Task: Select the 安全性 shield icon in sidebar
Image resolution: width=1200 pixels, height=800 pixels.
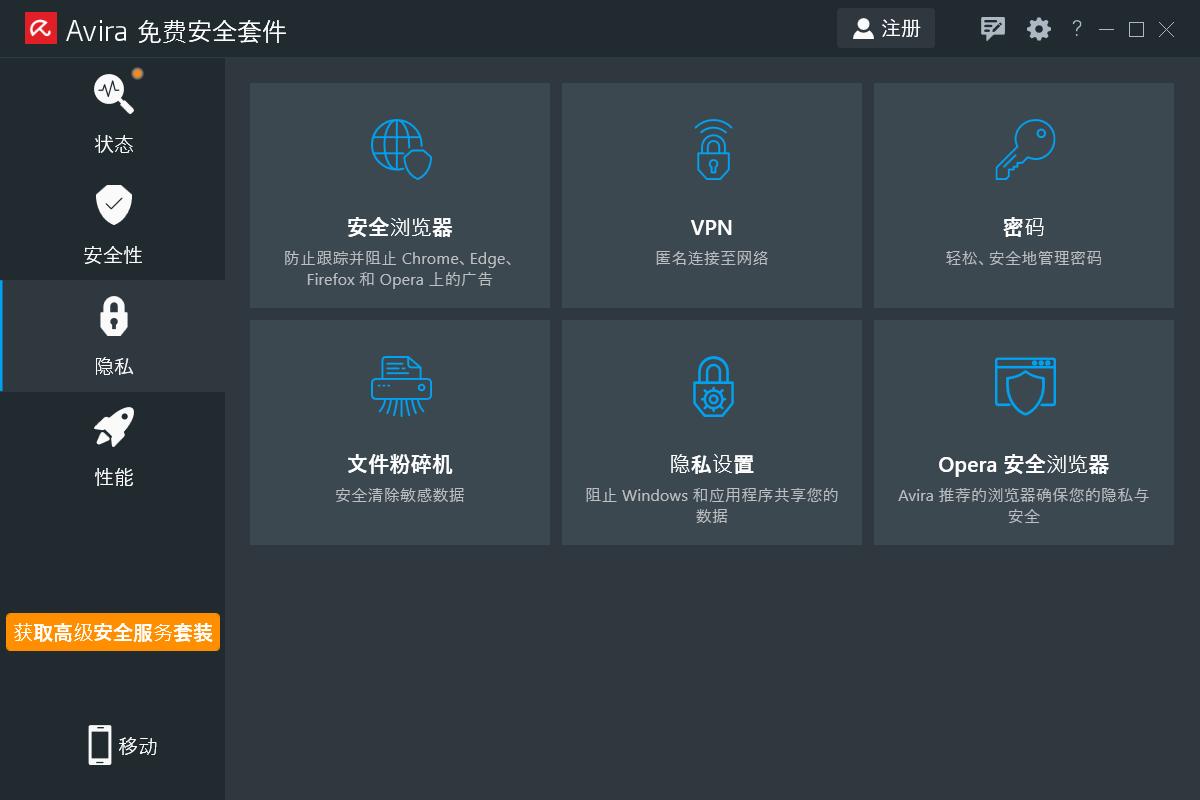Action: tap(113, 204)
